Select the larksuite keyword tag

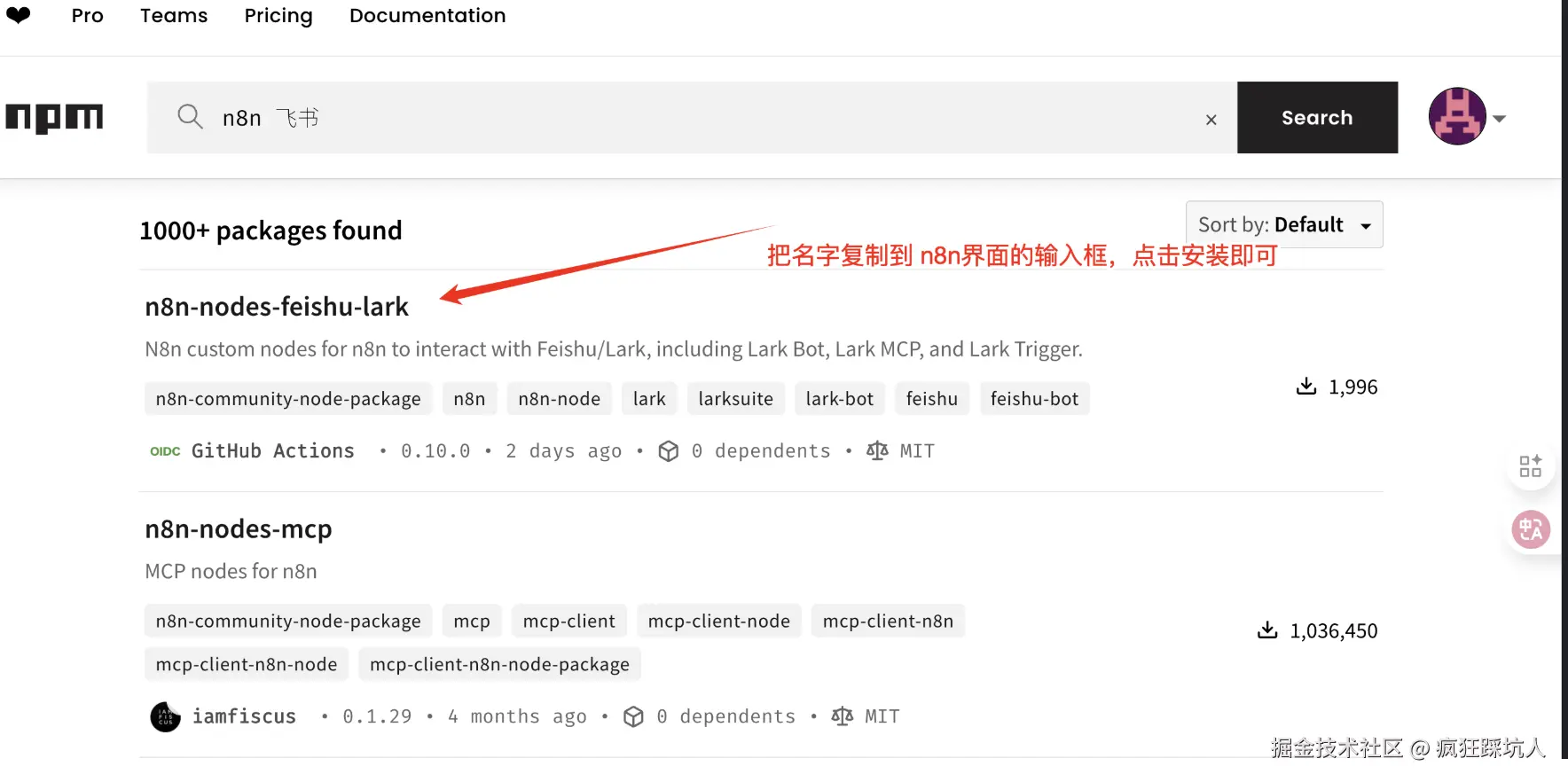point(735,399)
